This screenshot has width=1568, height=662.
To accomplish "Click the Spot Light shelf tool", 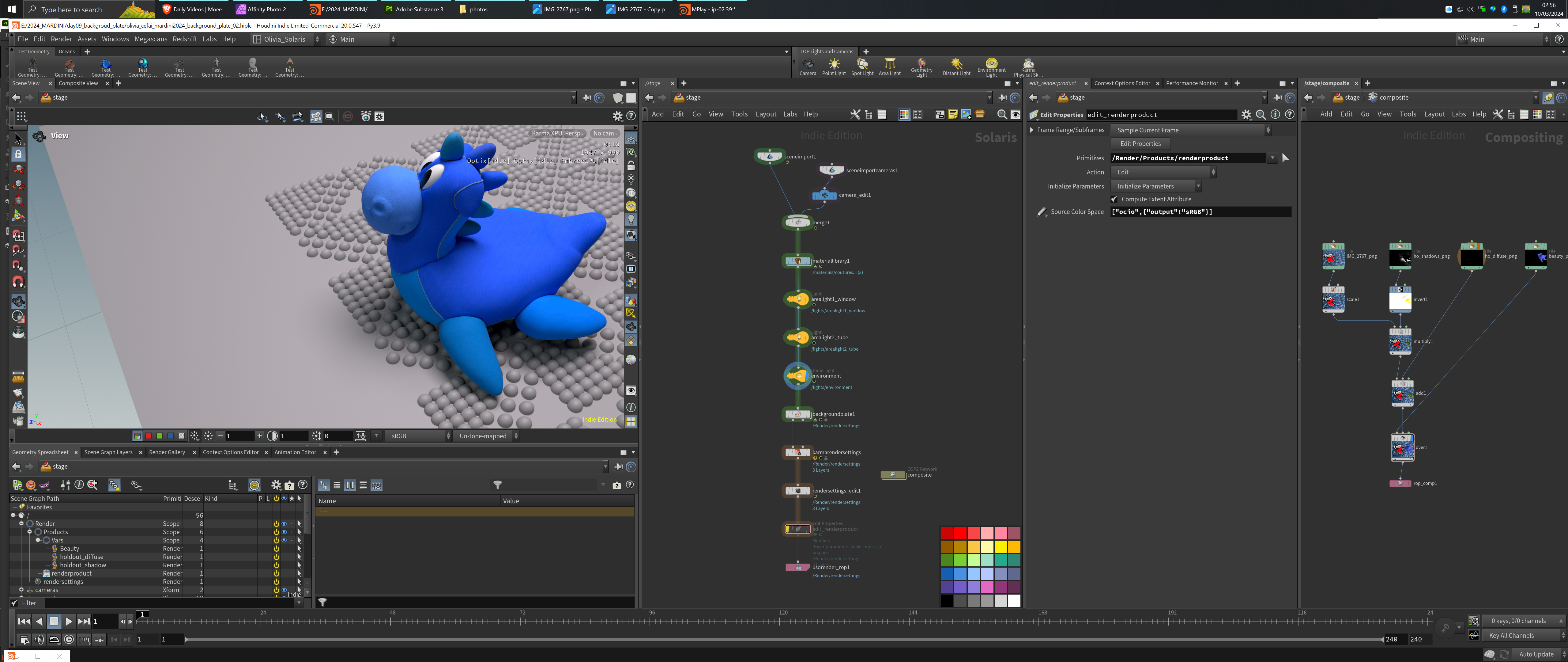I will [862, 67].
